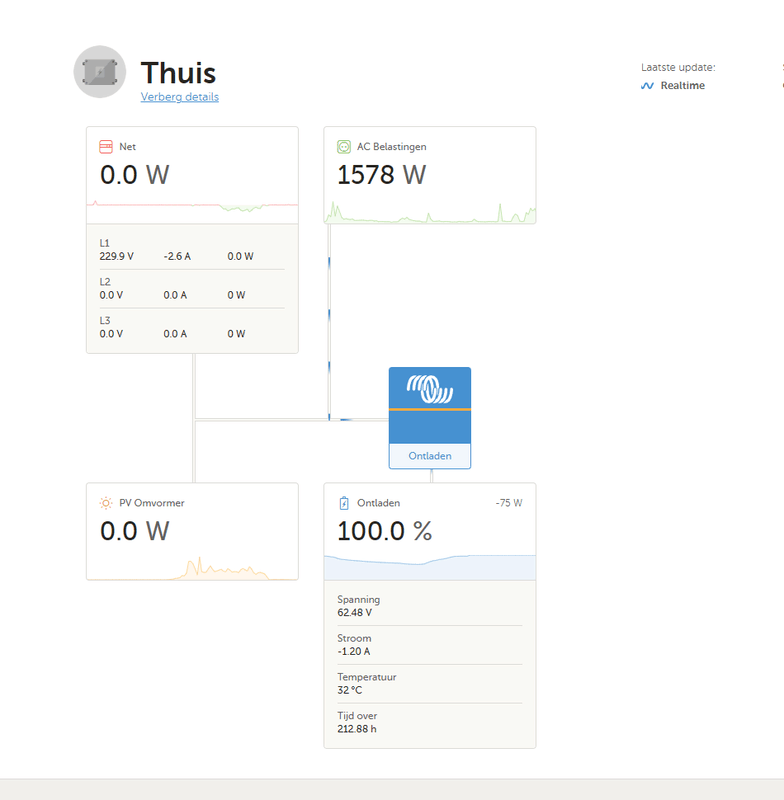Click the PV Omvormer production graph
The width and height of the screenshot is (784, 800).
[x=192, y=568]
